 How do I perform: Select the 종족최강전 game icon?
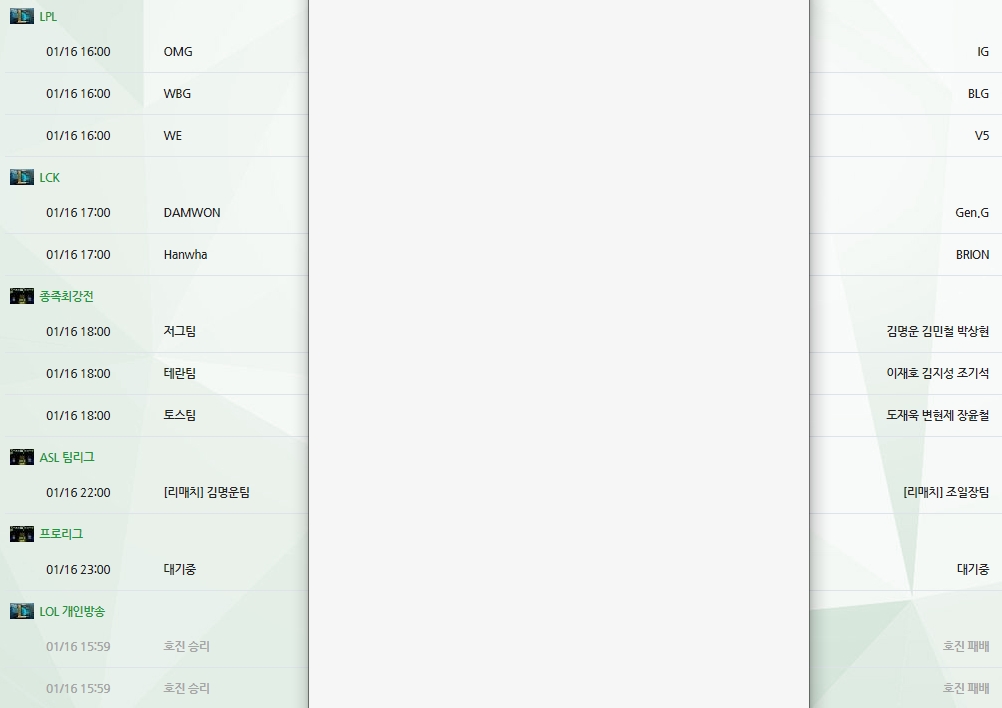[22, 296]
